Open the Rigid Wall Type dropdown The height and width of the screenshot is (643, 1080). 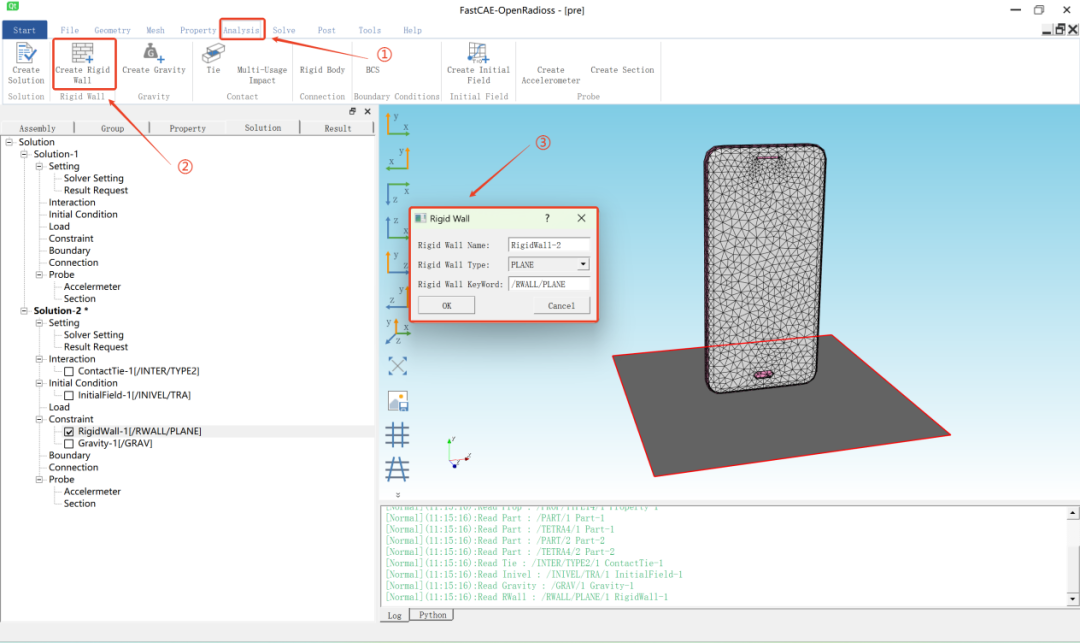coord(583,264)
